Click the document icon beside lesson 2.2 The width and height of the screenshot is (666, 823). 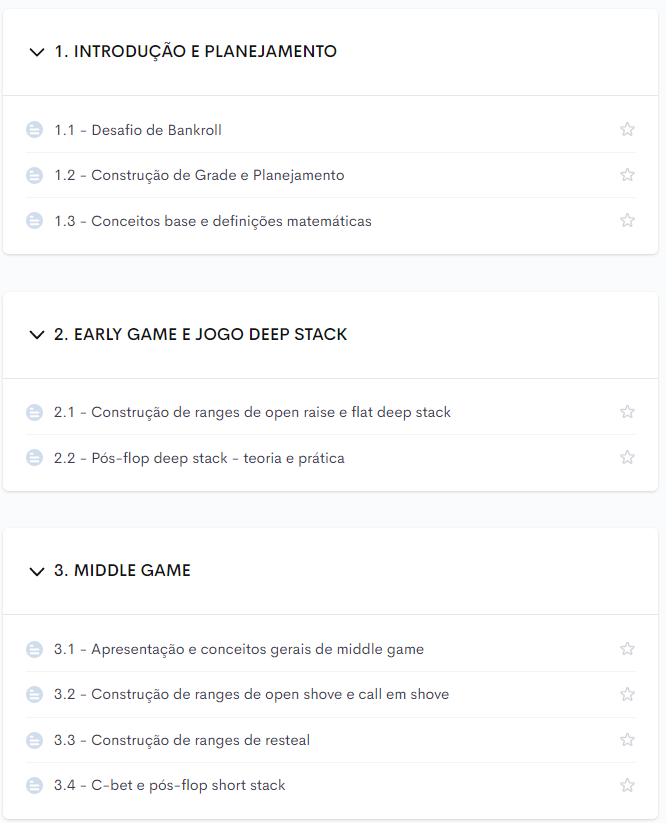click(x=35, y=458)
